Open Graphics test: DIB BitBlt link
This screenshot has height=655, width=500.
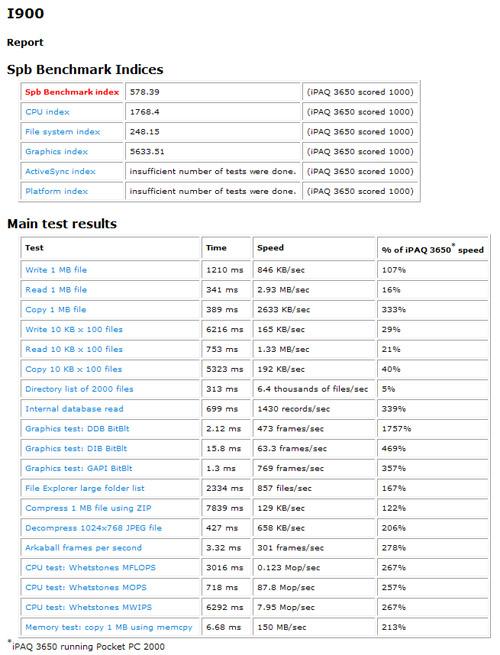76,449
